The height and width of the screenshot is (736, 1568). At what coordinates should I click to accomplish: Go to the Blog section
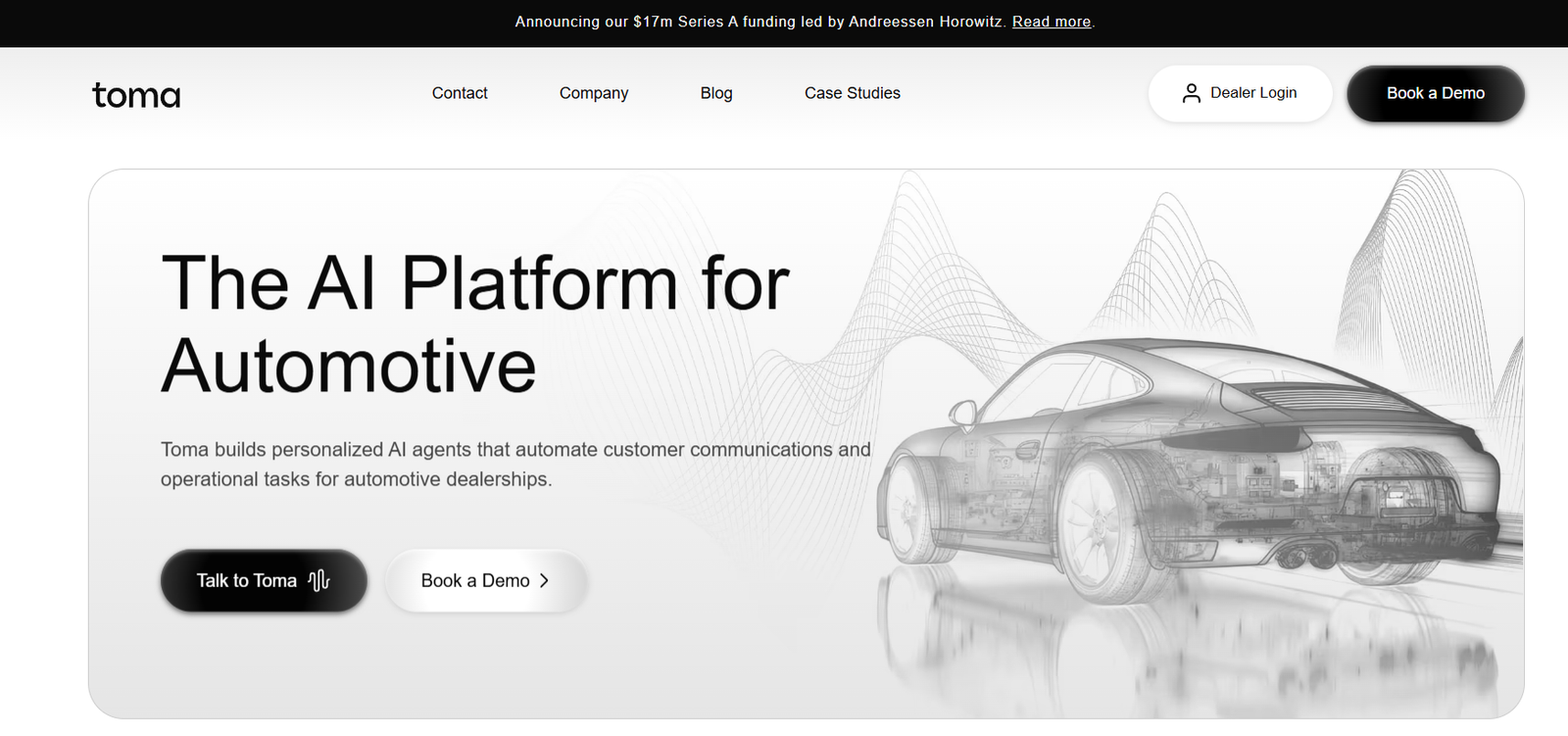[716, 93]
